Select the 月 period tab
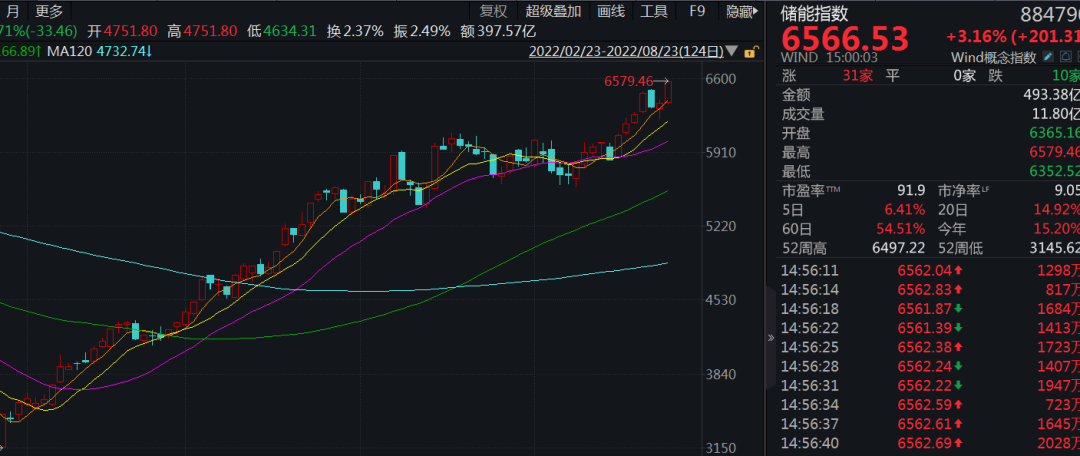Viewport: 1080px width, 456px height. click(12, 12)
